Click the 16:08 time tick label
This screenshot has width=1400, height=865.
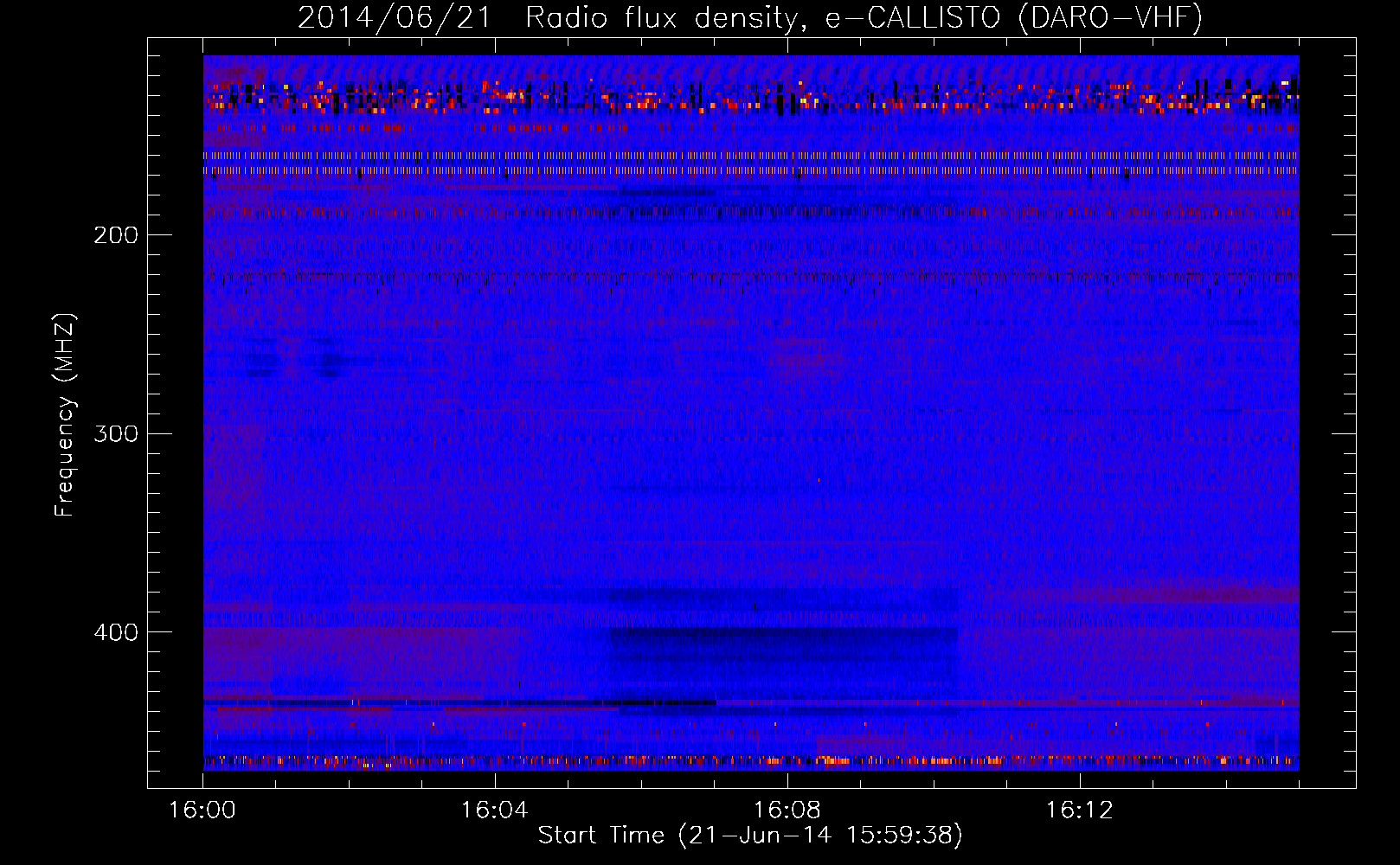(787, 811)
